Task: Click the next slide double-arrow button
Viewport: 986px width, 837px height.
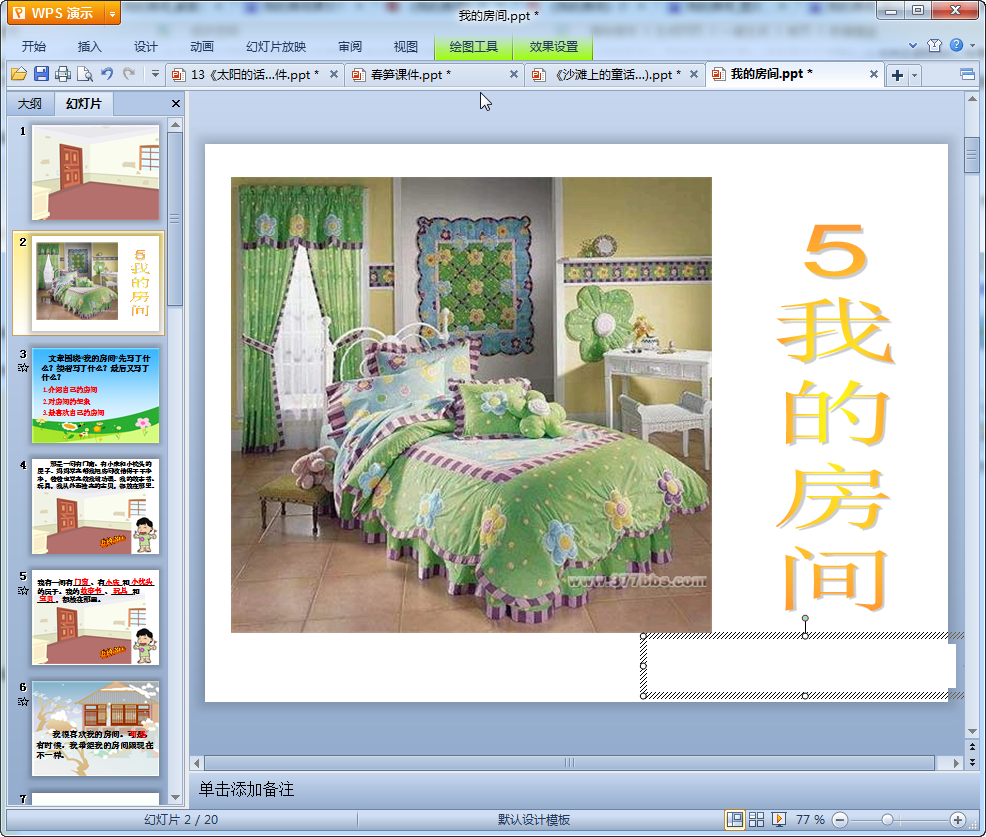Action: click(972, 762)
